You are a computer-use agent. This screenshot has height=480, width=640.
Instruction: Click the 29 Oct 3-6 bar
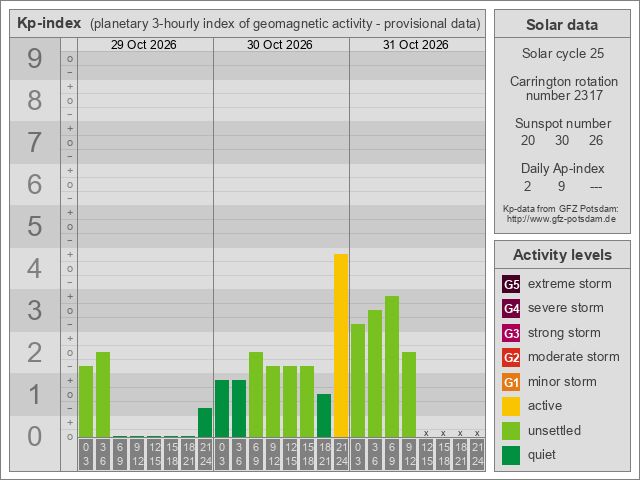[x=103, y=394]
